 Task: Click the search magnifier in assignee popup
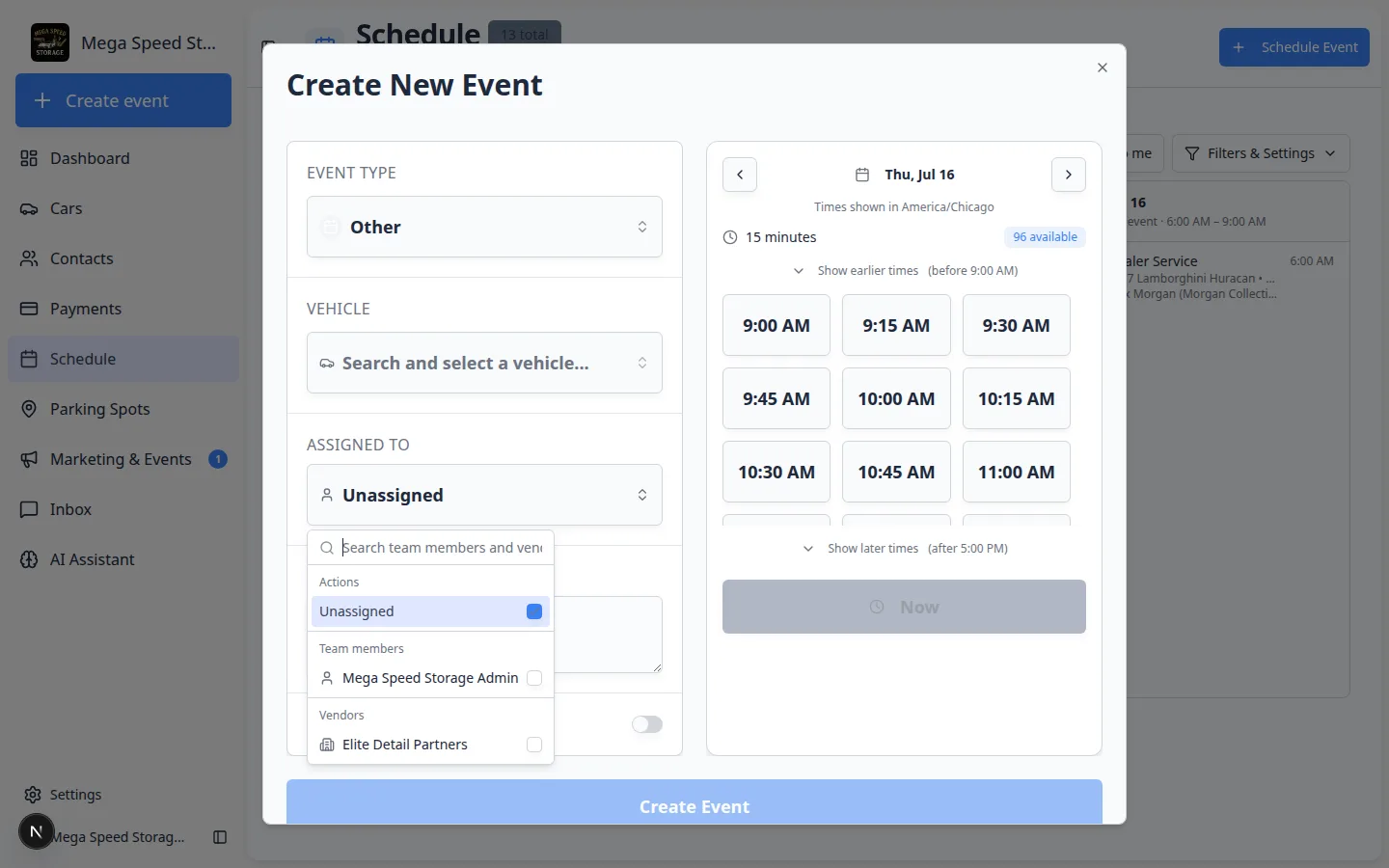tap(327, 548)
